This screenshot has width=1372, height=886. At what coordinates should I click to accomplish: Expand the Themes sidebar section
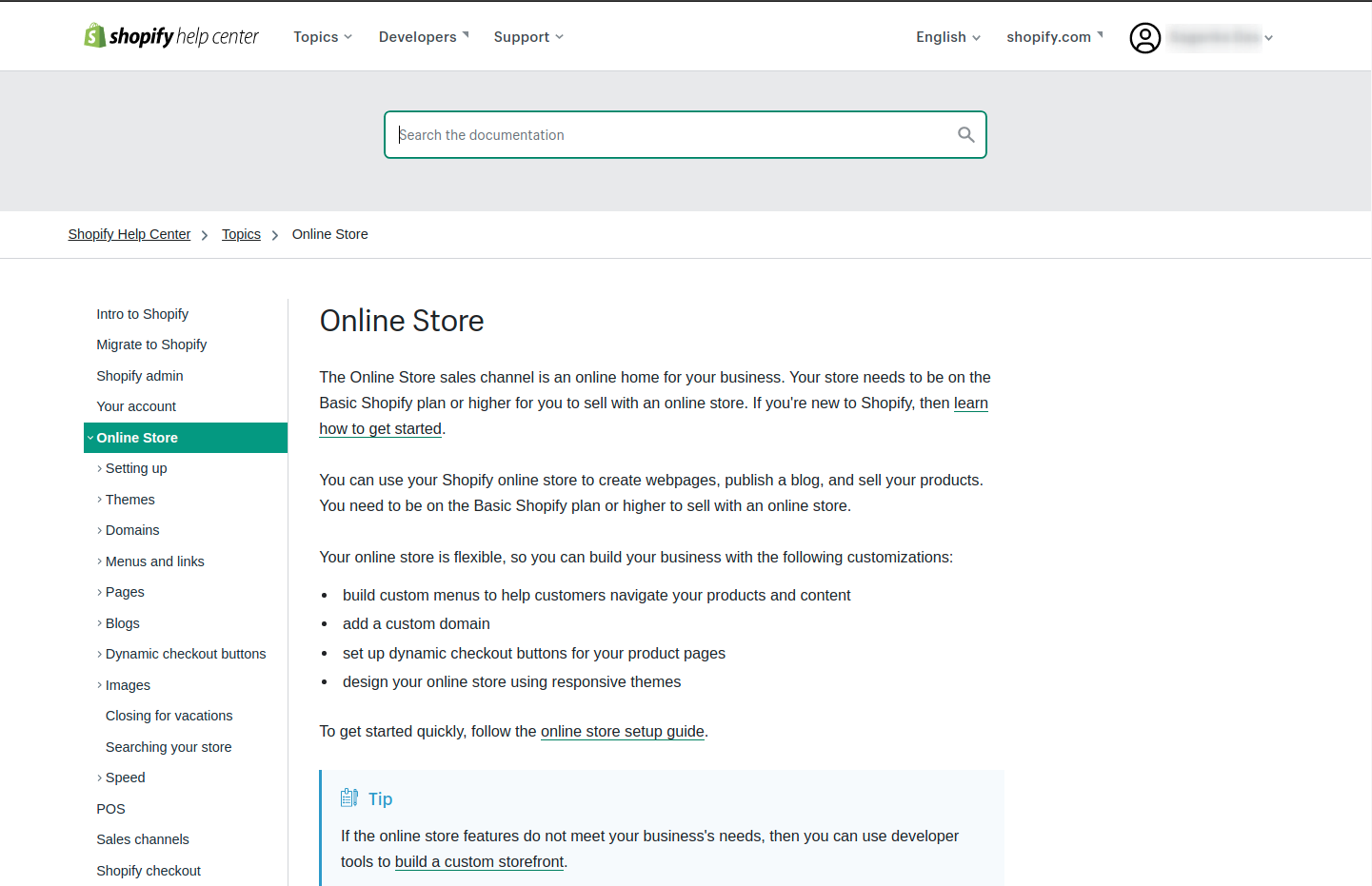pyautogui.click(x=129, y=500)
